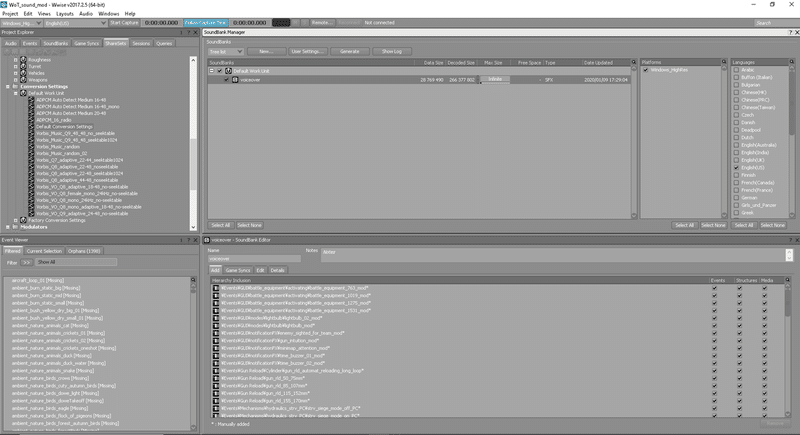
Task: Click the Start Capture button
Action: point(124,23)
